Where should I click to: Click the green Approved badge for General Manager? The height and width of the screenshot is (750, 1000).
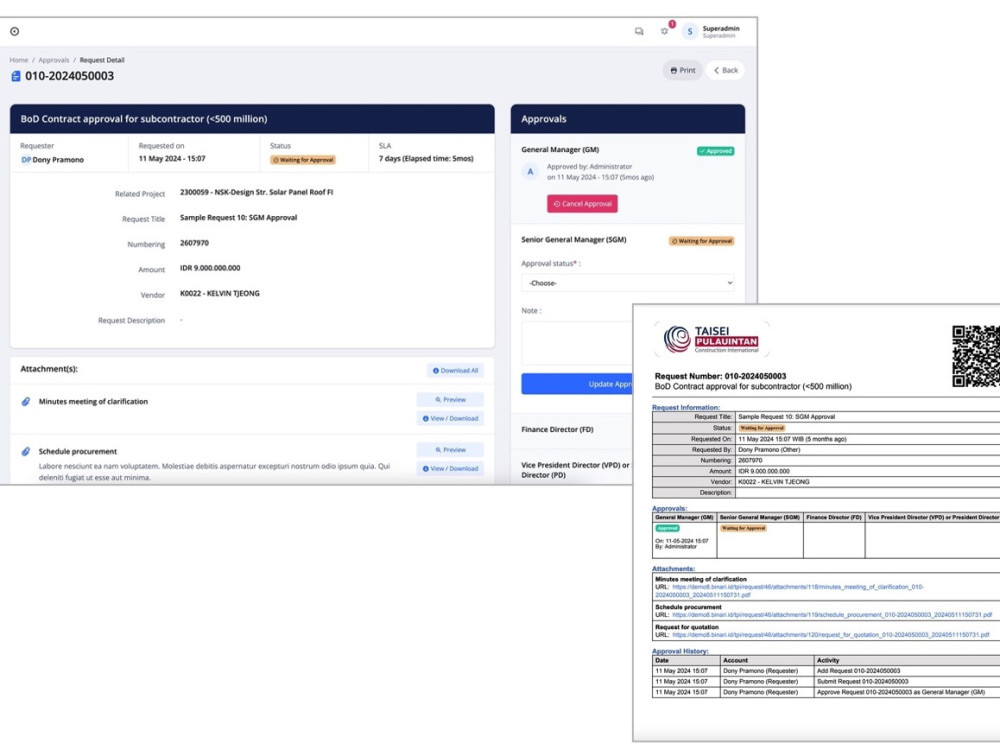click(x=716, y=151)
